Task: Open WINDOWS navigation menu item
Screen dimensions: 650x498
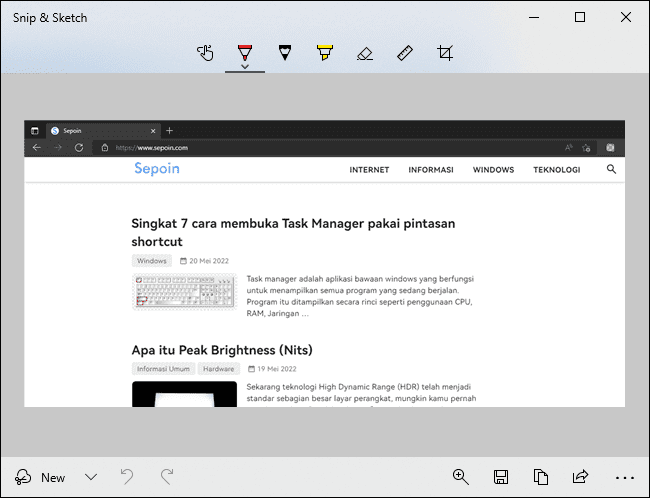Action: pyautogui.click(x=493, y=170)
